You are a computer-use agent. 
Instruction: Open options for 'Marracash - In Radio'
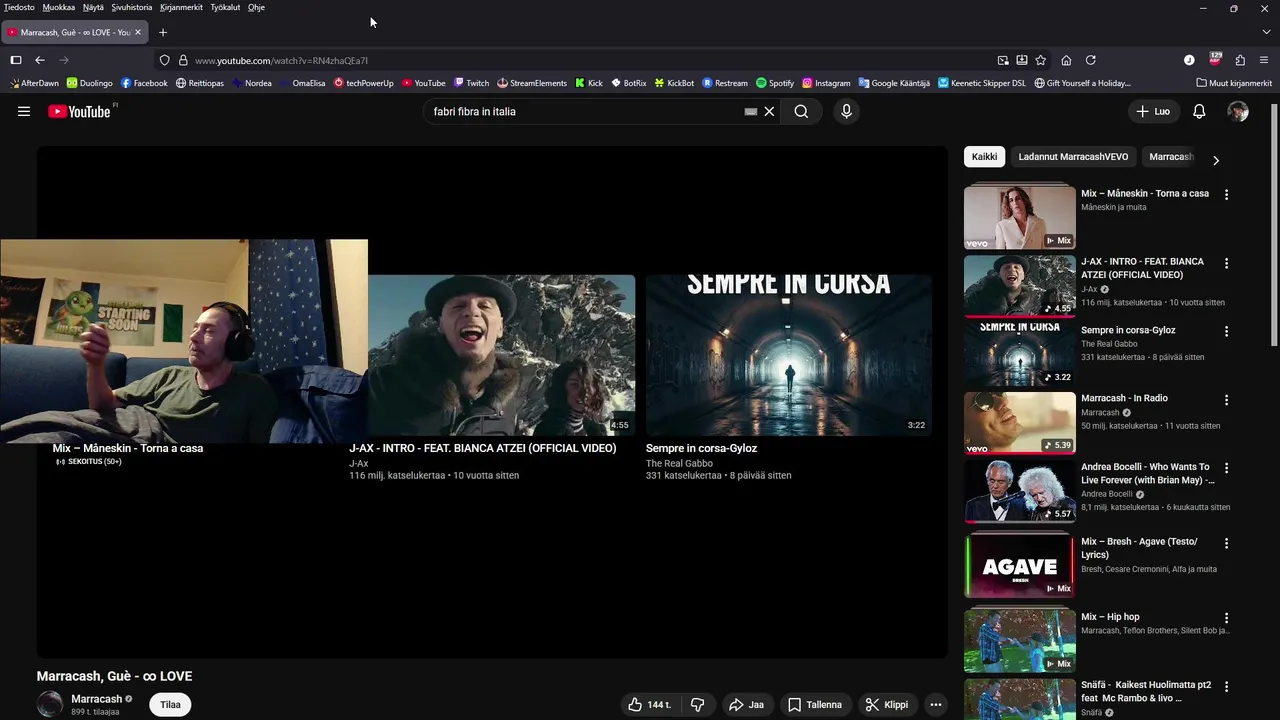pos(1226,400)
